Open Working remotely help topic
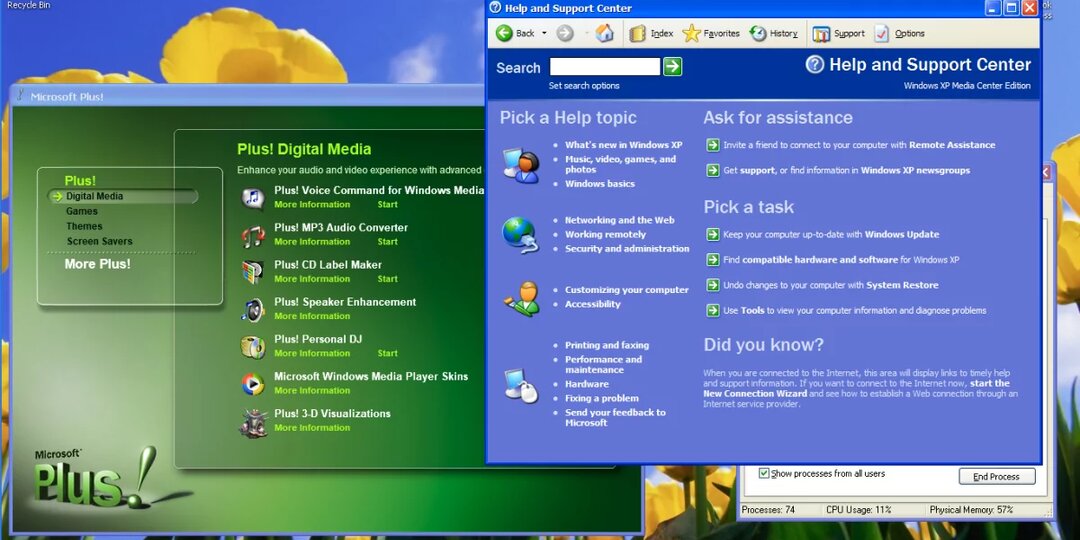Screen dimensions: 1080x540 click(x=605, y=235)
